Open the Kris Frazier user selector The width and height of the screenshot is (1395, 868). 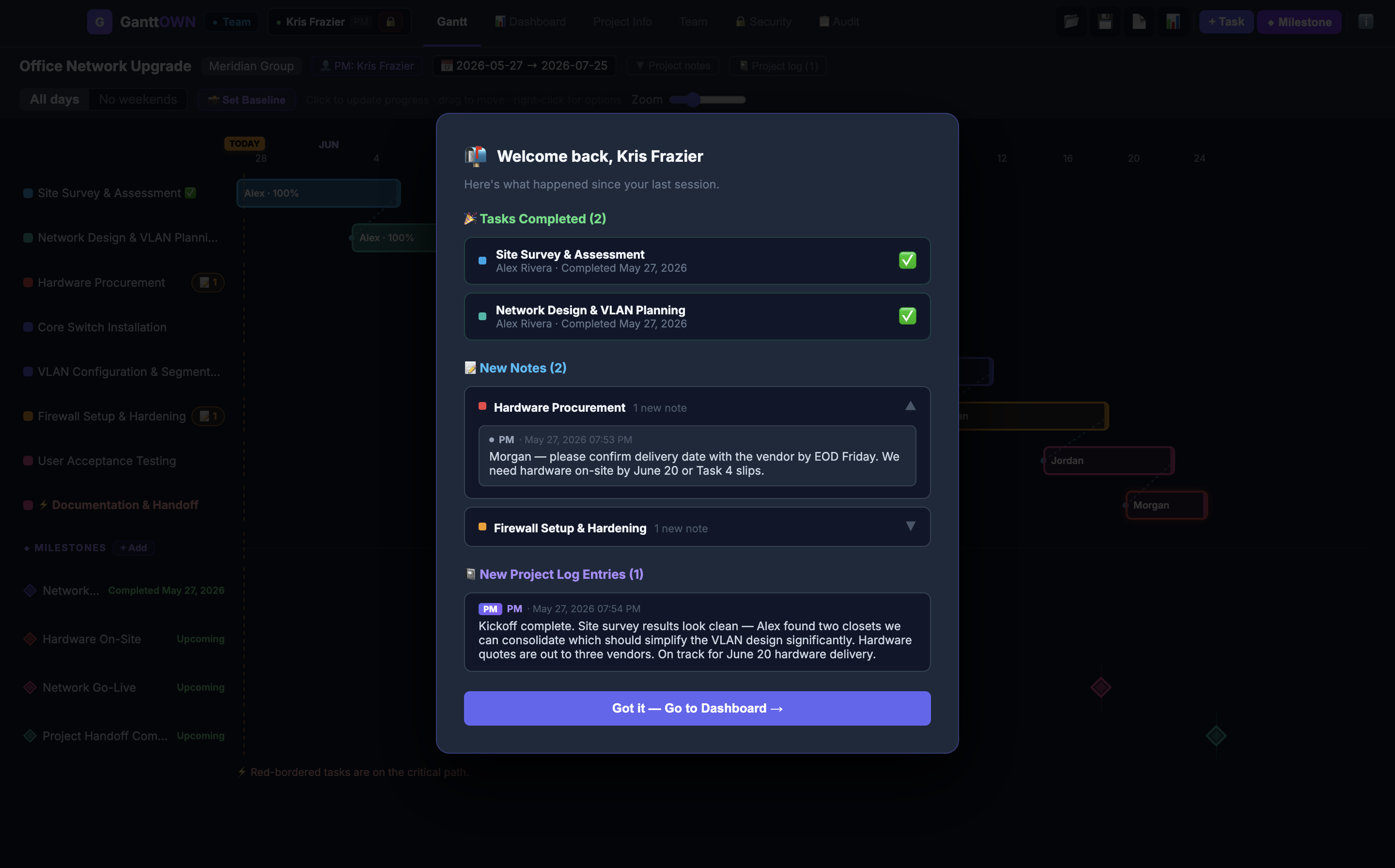[x=339, y=22]
